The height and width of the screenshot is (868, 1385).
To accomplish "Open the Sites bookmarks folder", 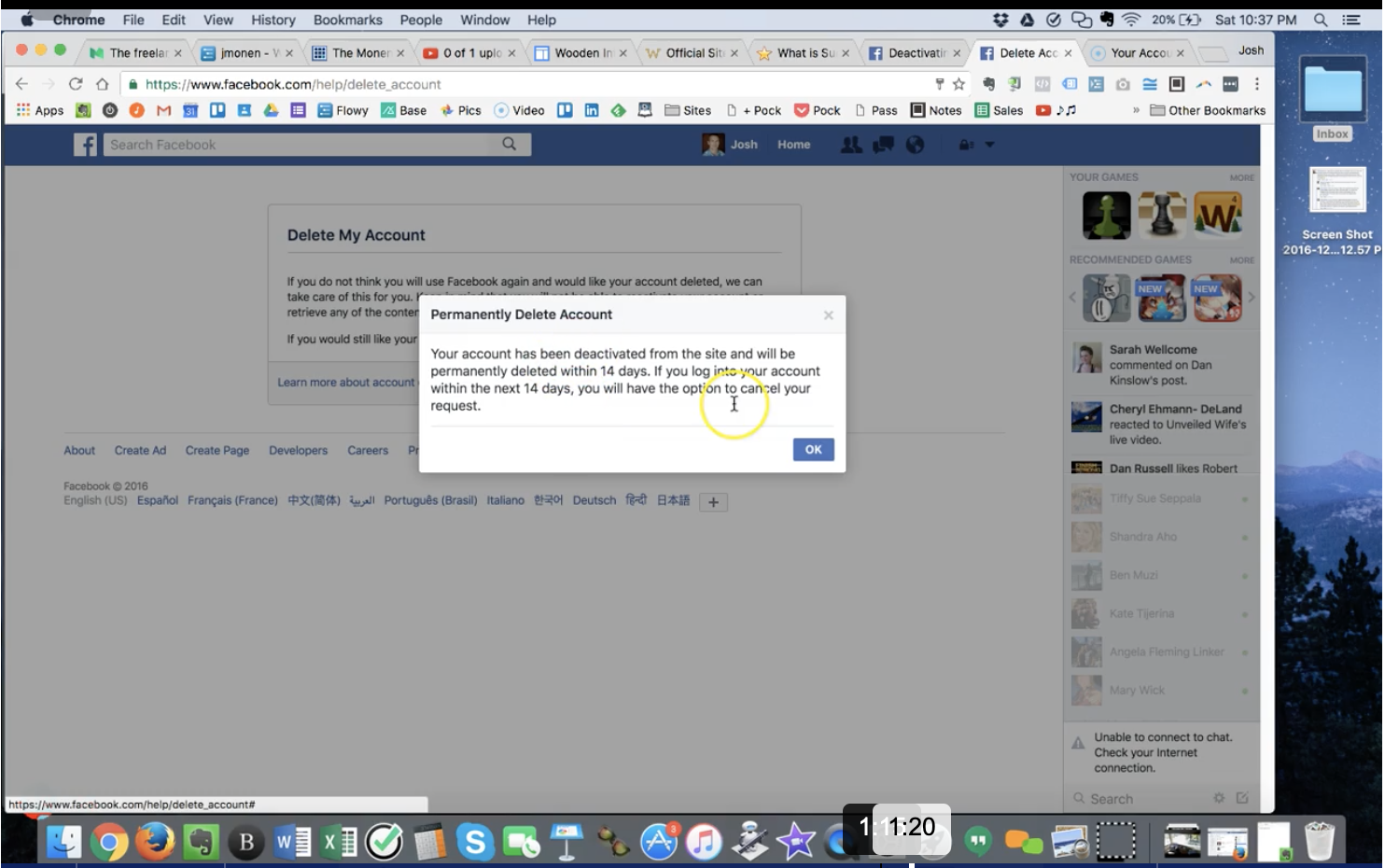I will tap(688, 110).
